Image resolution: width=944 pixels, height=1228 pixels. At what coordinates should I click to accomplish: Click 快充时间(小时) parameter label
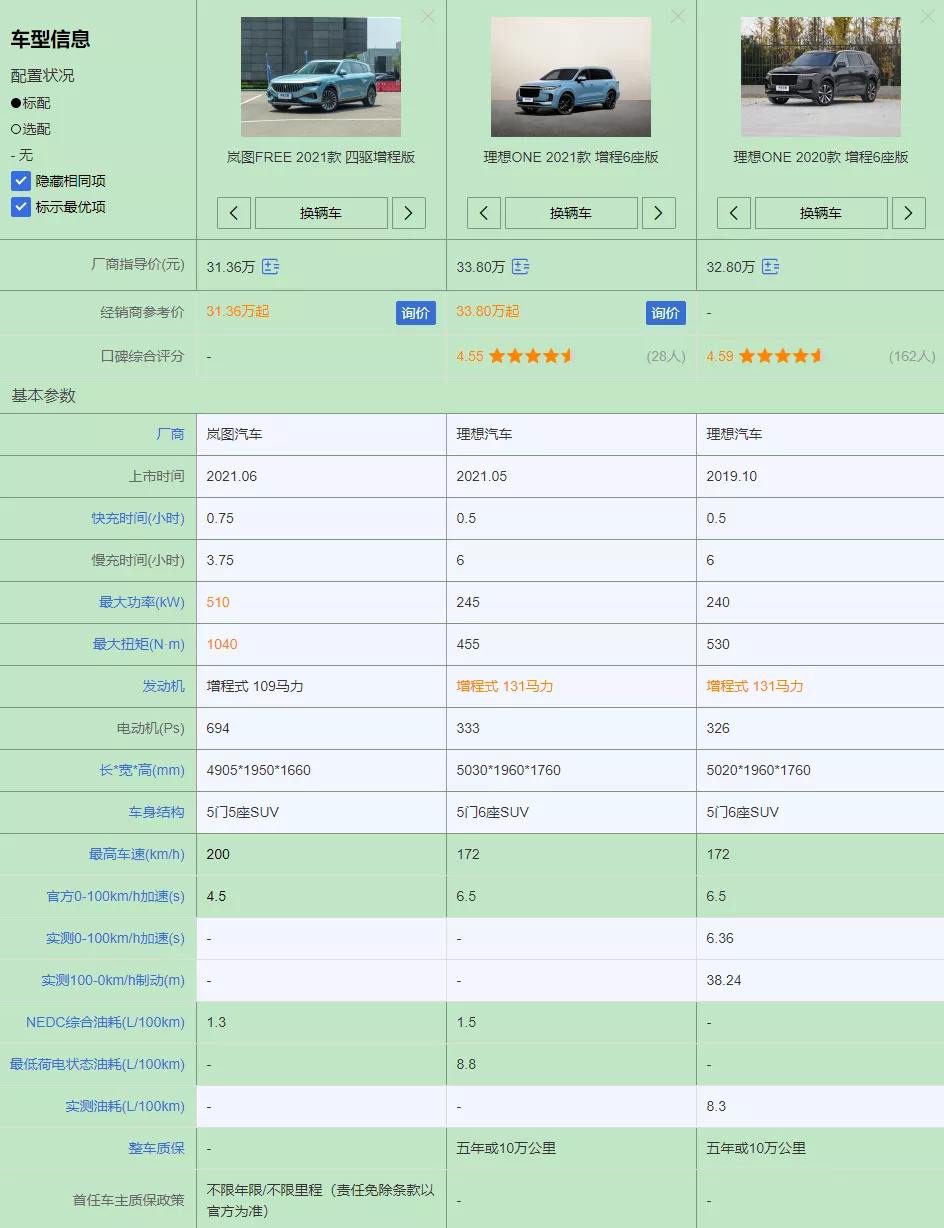tap(138, 518)
